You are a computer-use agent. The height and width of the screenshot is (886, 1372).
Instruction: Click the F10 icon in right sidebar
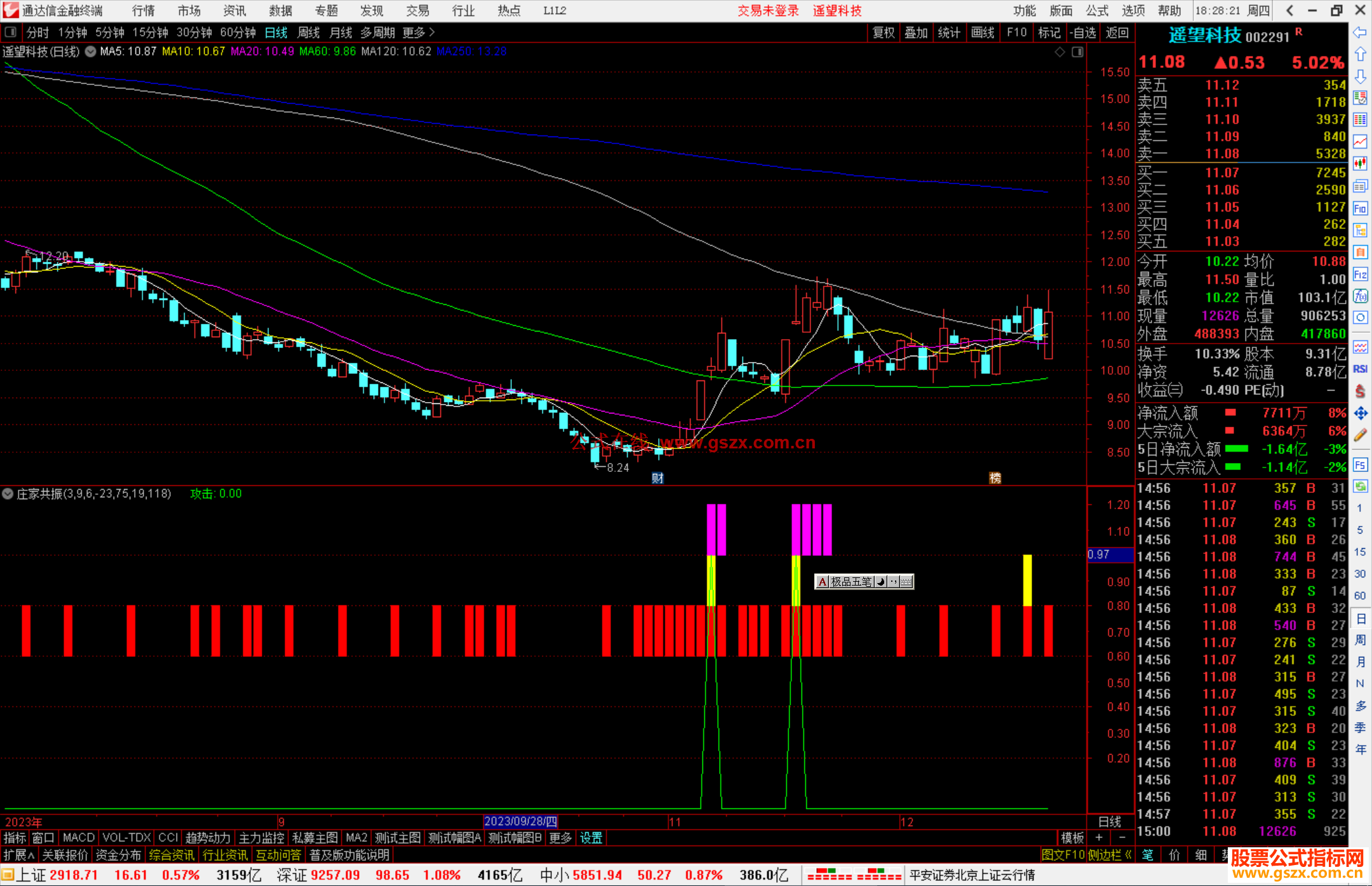click(1360, 208)
